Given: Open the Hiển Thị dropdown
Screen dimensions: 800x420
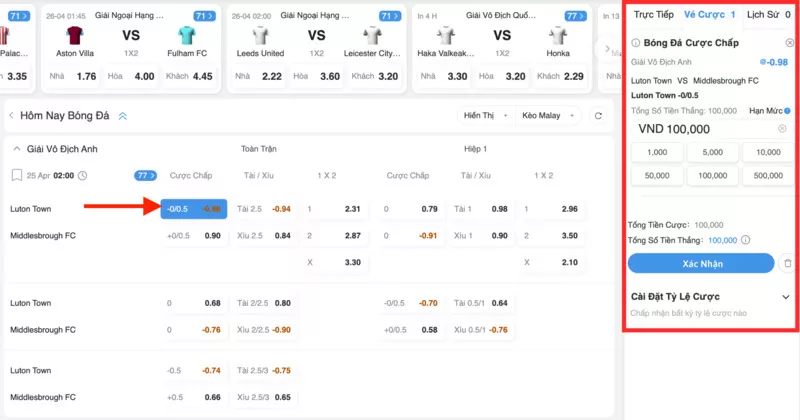Looking at the screenshot, I should pyautogui.click(x=486, y=116).
